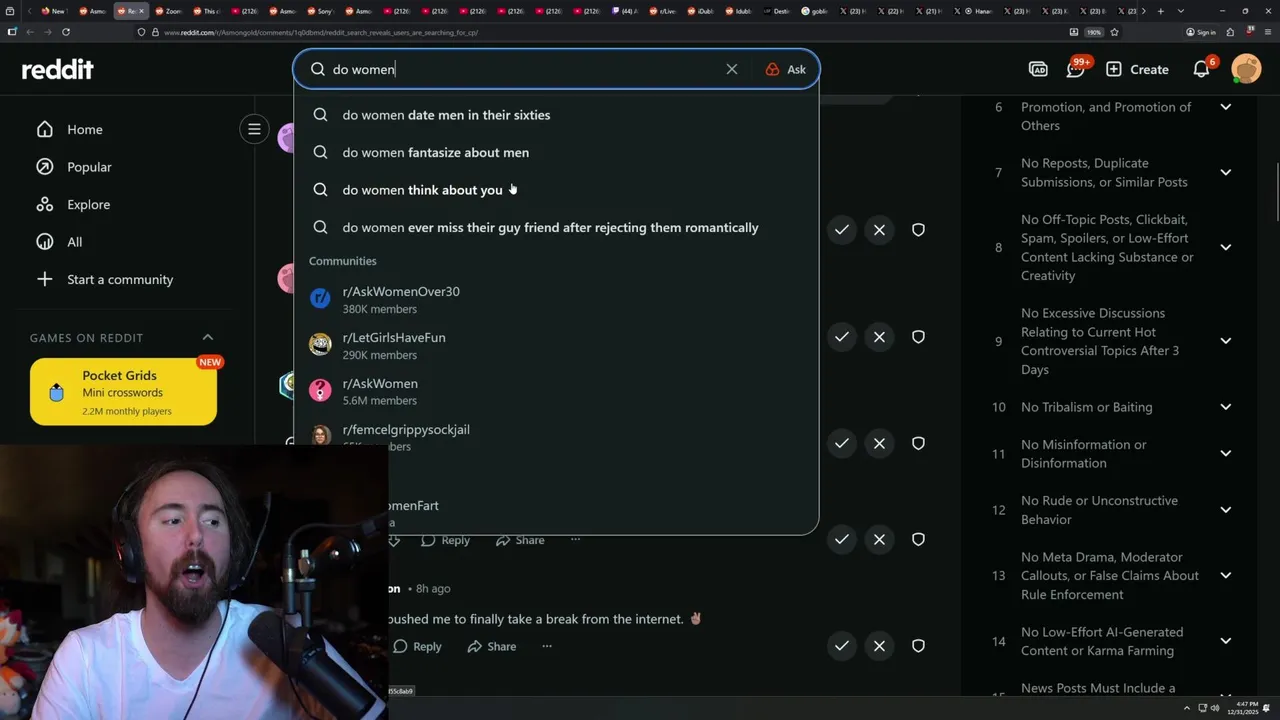This screenshot has width=1280, height=720.
Task: Remove the comment beside the Reply and Share row
Action: (x=879, y=539)
